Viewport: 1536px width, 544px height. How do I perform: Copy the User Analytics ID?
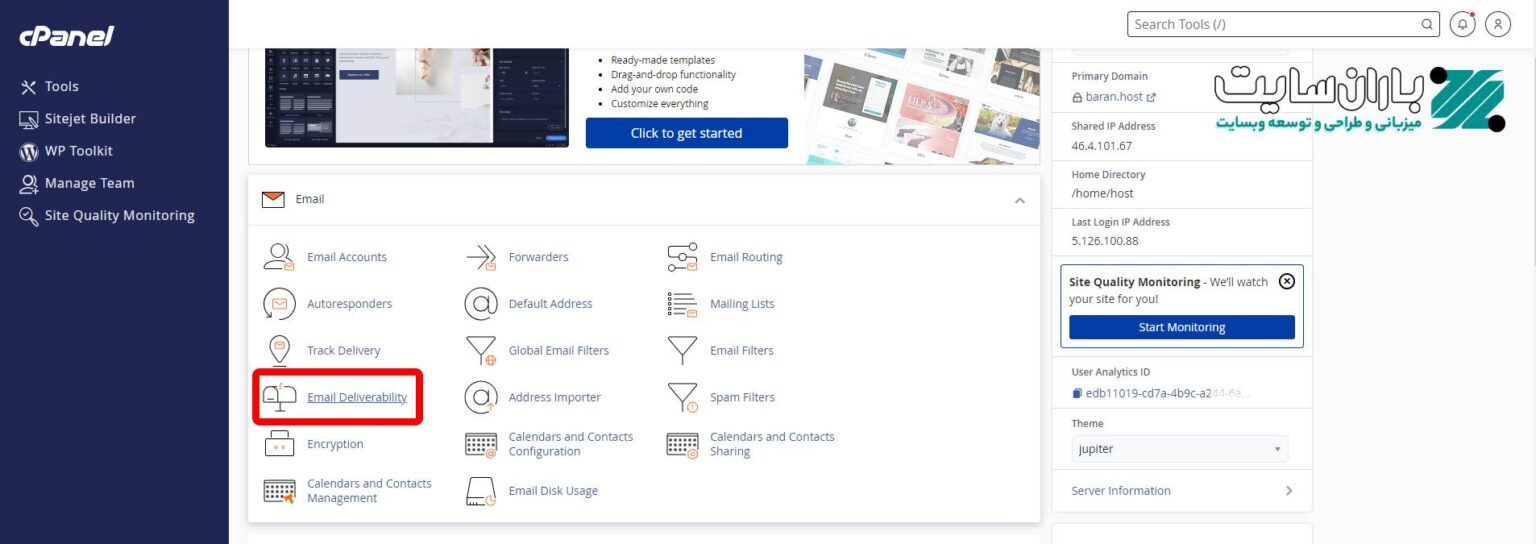point(1077,394)
